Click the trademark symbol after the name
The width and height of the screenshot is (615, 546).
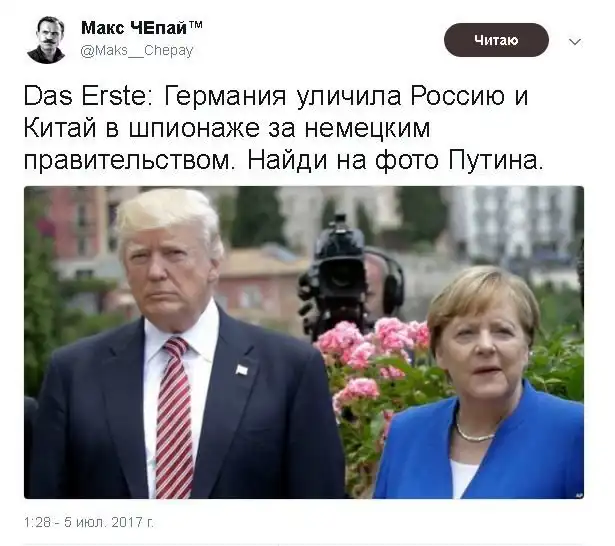pos(196,25)
